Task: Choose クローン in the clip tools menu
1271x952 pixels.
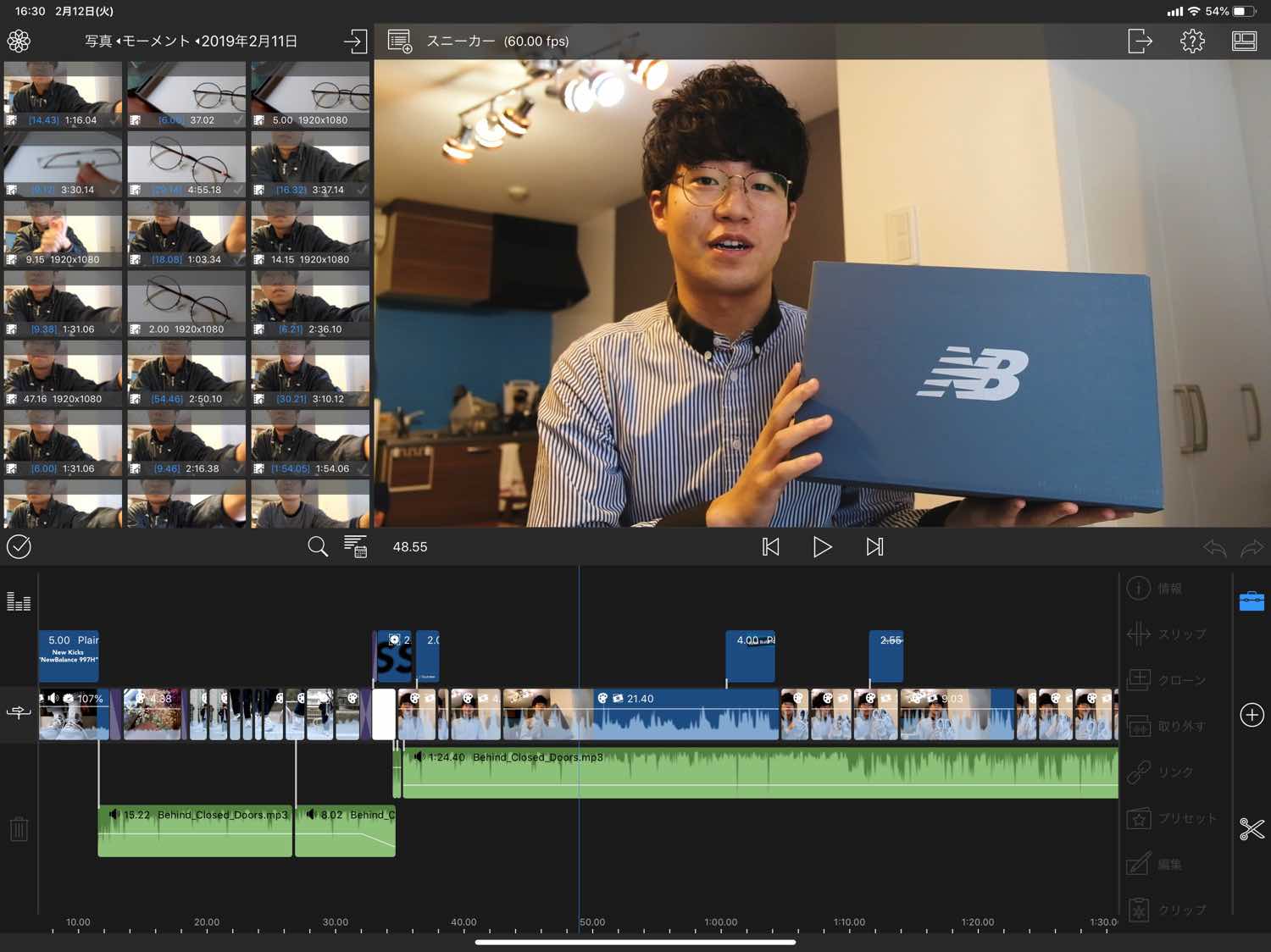Action: (x=1166, y=680)
